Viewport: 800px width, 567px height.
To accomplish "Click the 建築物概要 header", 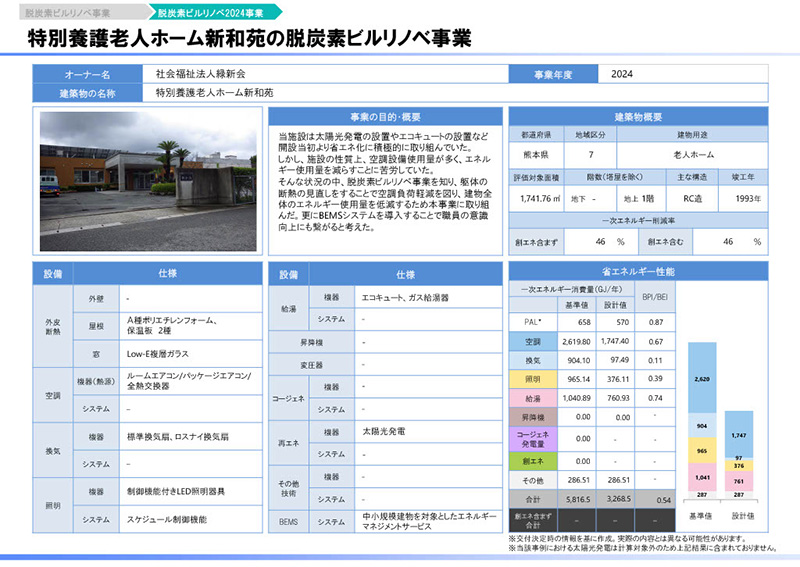I will (x=638, y=117).
